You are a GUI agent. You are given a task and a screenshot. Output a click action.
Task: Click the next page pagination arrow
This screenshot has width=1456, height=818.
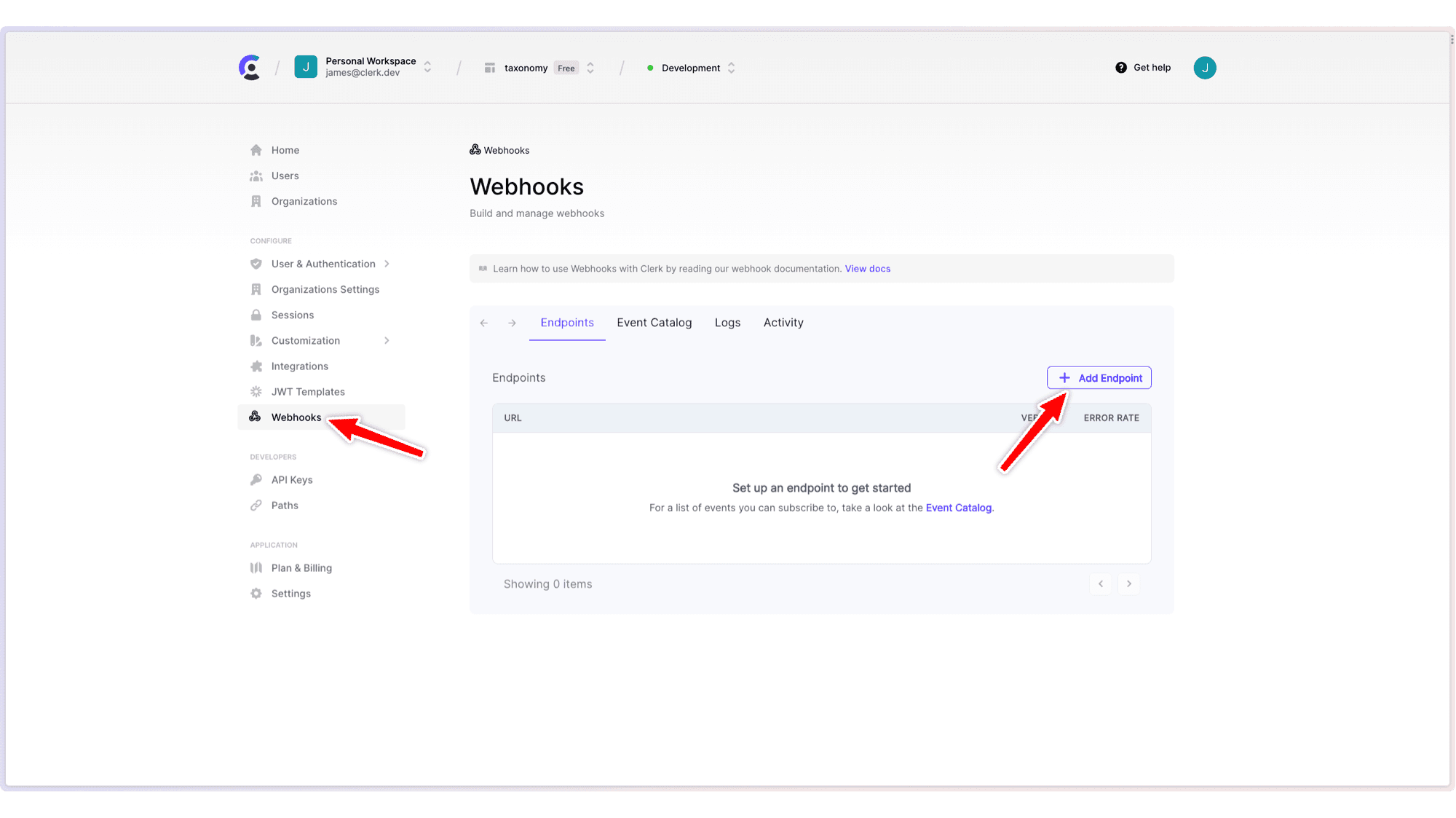click(x=1128, y=583)
